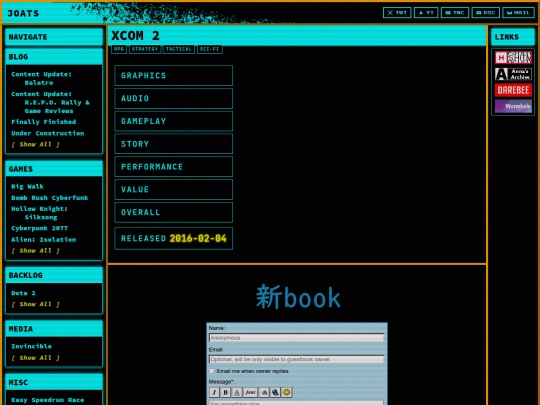Open the red H badge in Links
The image size is (540, 405).
(x=513, y=58)
